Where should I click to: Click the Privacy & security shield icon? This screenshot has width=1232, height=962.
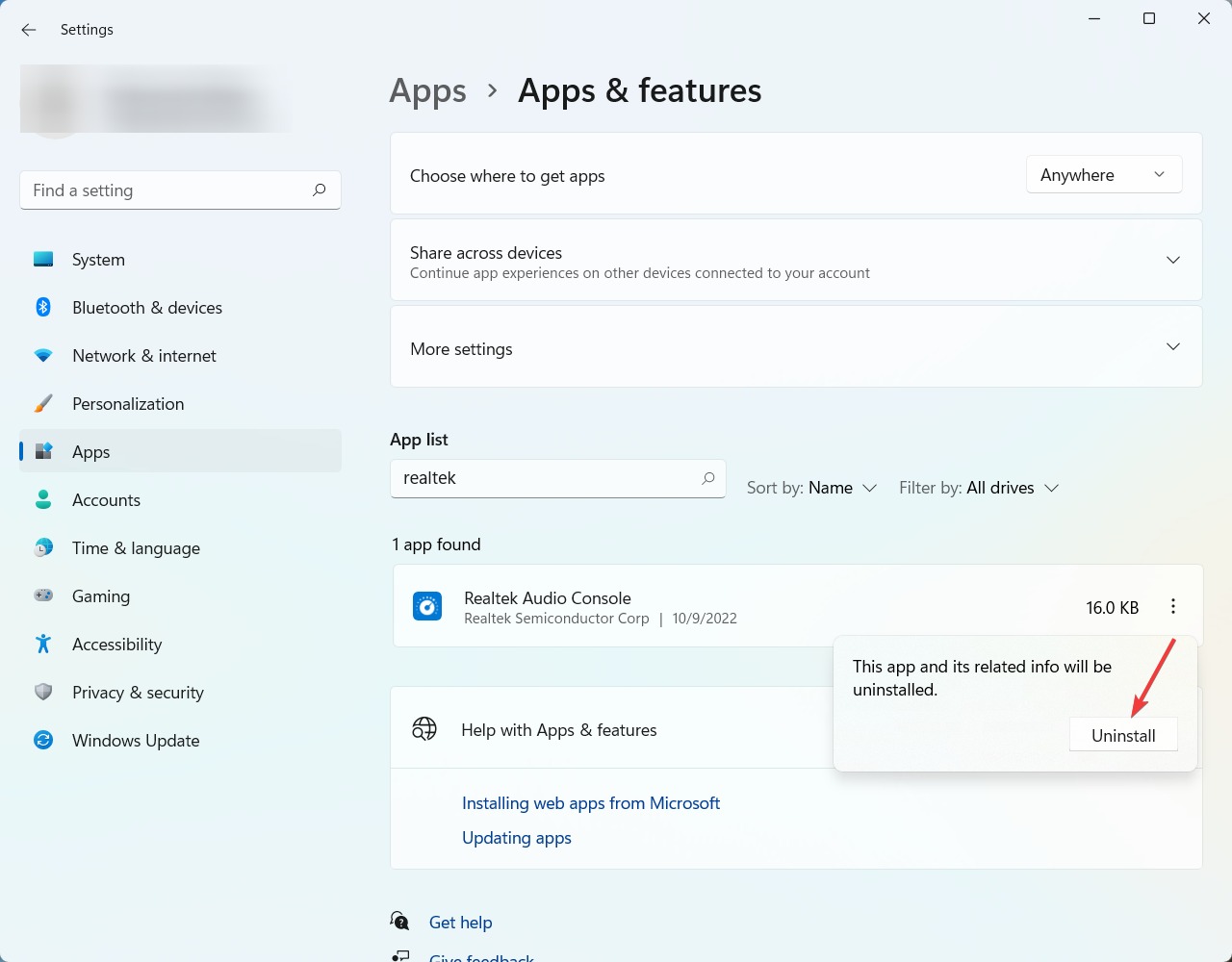tap(43, 693)
